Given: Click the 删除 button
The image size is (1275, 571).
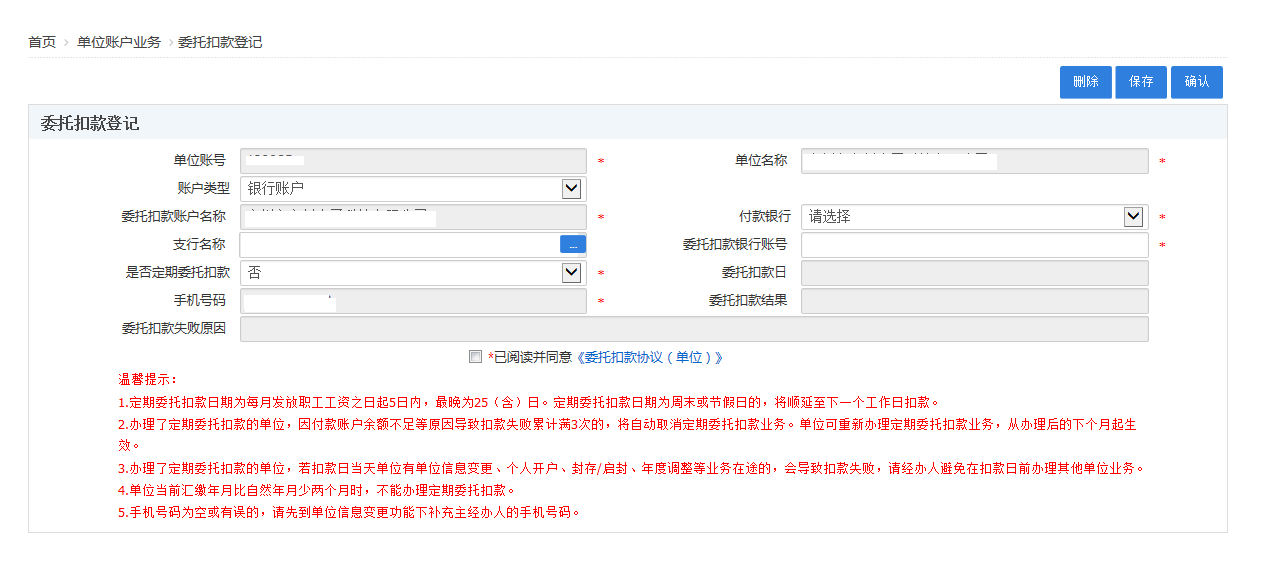Looking at the screenshot, I should (1086, 82).
